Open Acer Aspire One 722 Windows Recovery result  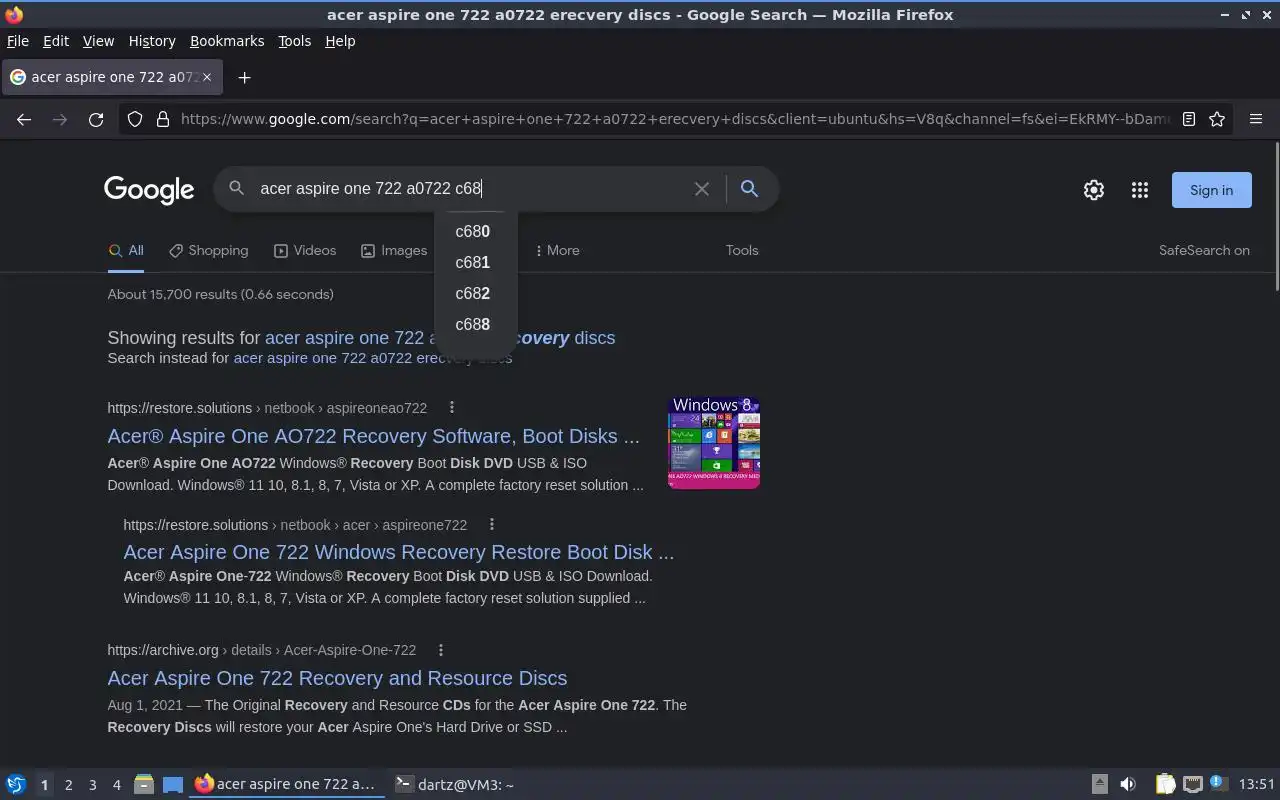click(x=398, y=552)
